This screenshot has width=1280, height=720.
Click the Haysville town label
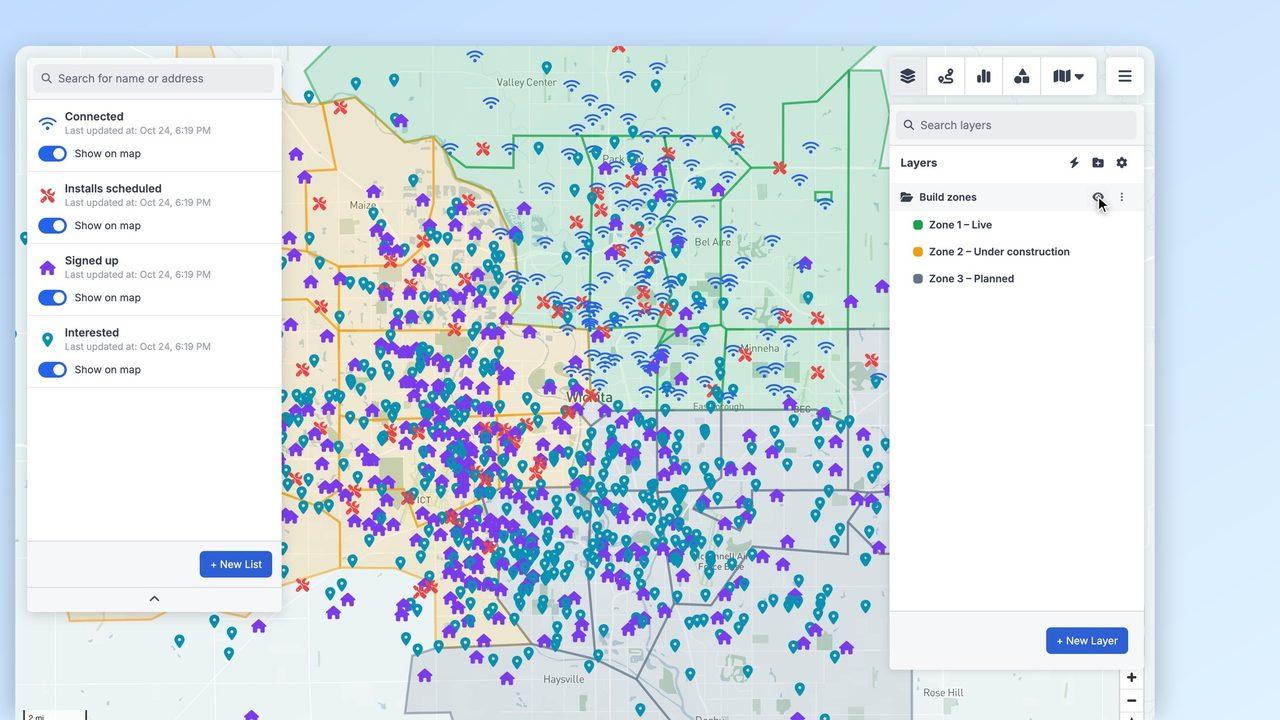tap(563, 680)
